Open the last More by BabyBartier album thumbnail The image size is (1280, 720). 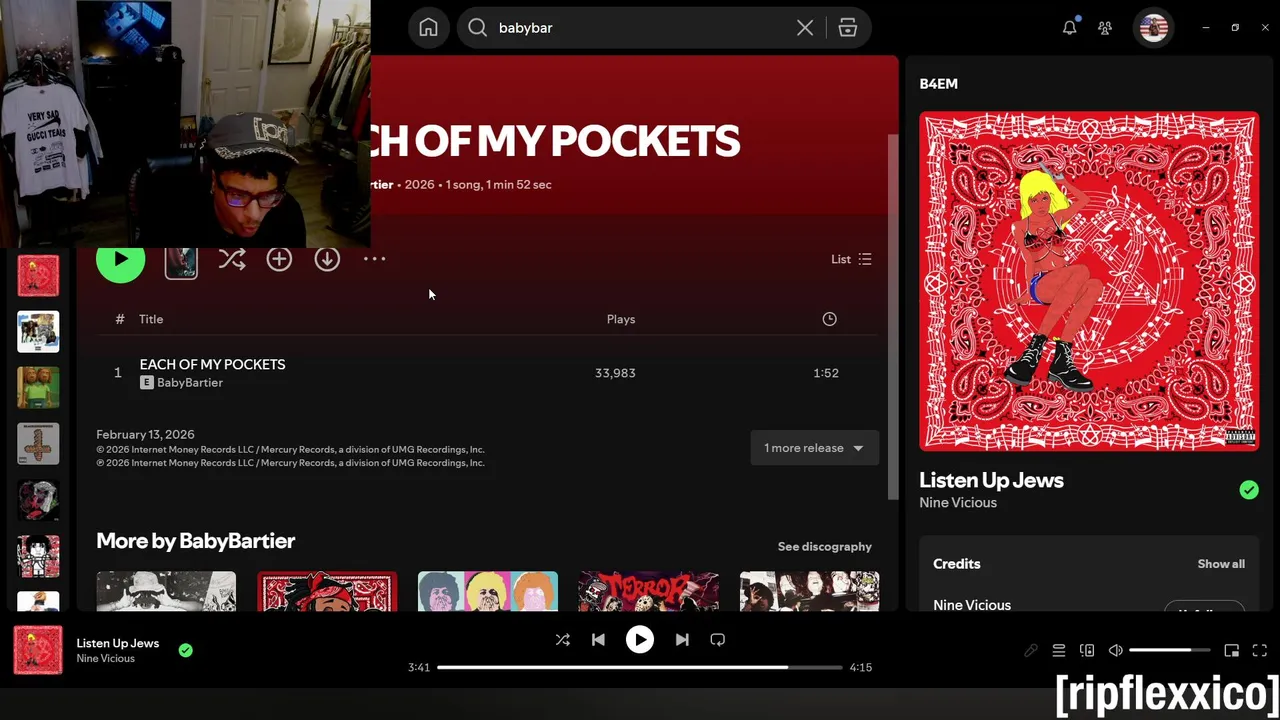(809, 591)
